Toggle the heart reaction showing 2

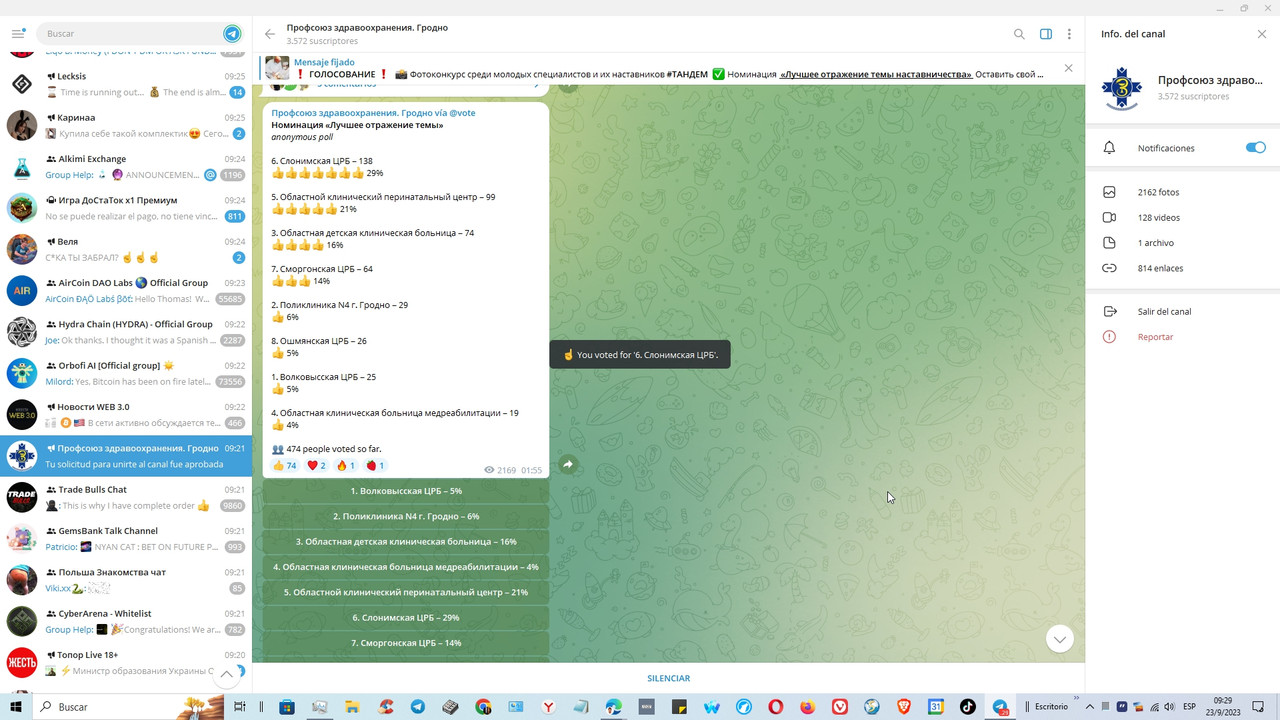[x=316, y=466]
